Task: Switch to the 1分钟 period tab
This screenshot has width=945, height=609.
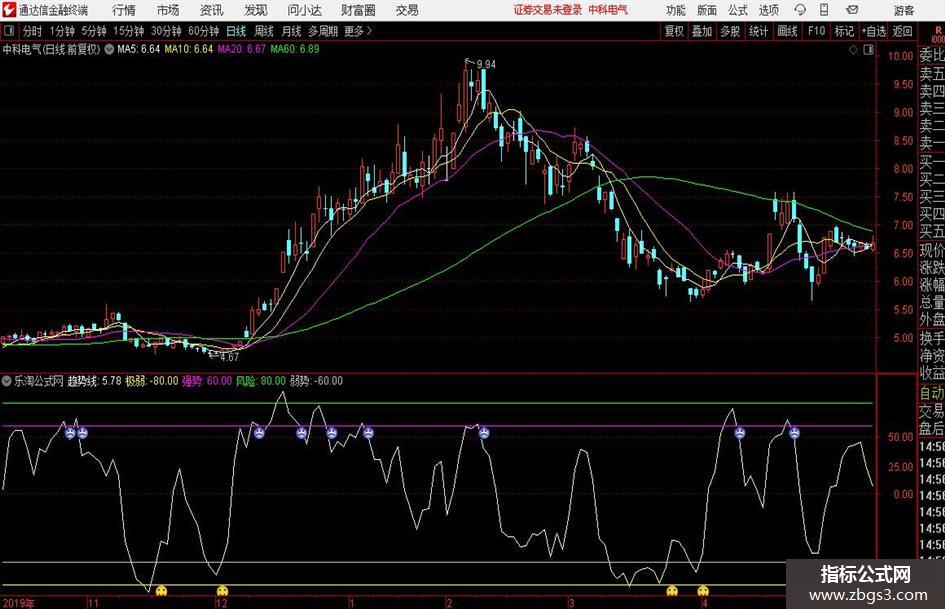Action: [x=62, y=31]
